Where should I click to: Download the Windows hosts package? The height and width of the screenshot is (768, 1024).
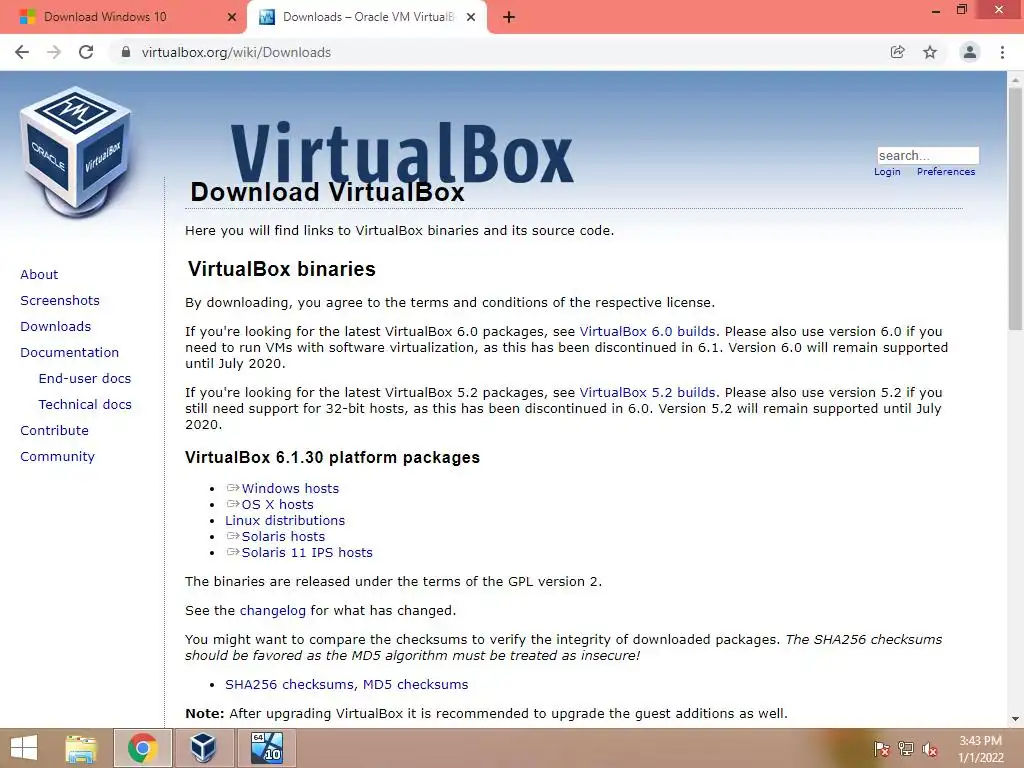(290, 488)
